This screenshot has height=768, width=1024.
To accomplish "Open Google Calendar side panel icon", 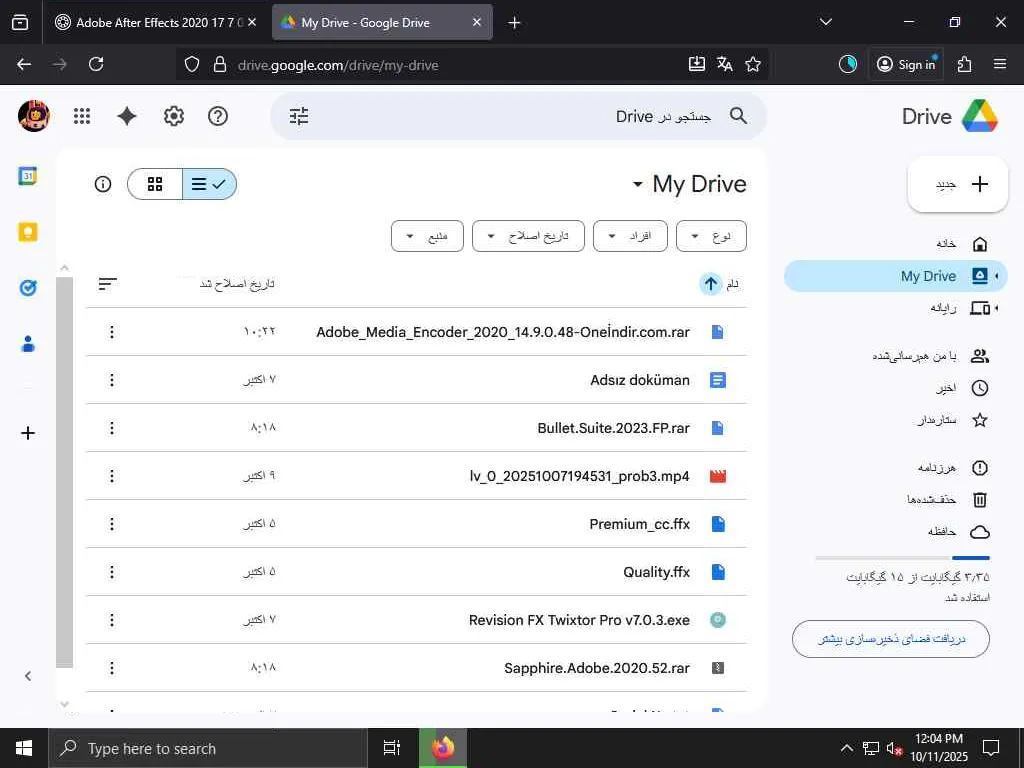I will pyautogui.click(x=27, y=176).
